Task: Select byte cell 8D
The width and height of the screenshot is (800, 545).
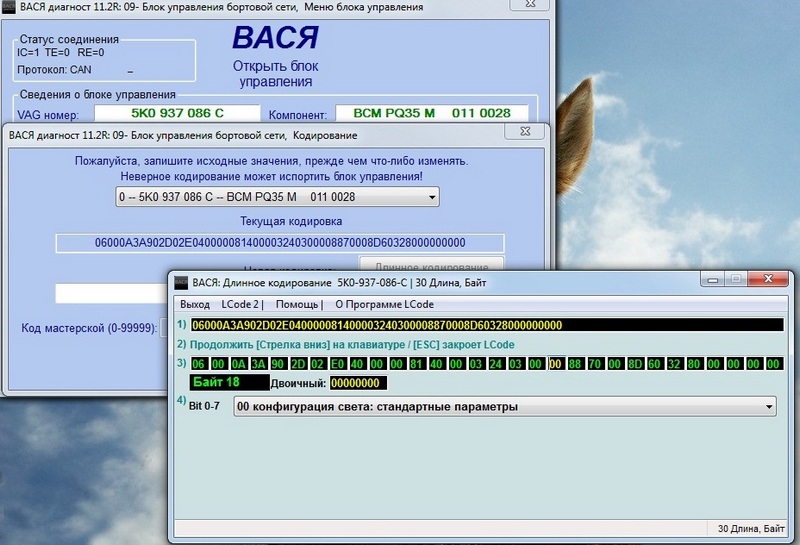Action: [x=635, y=364]
